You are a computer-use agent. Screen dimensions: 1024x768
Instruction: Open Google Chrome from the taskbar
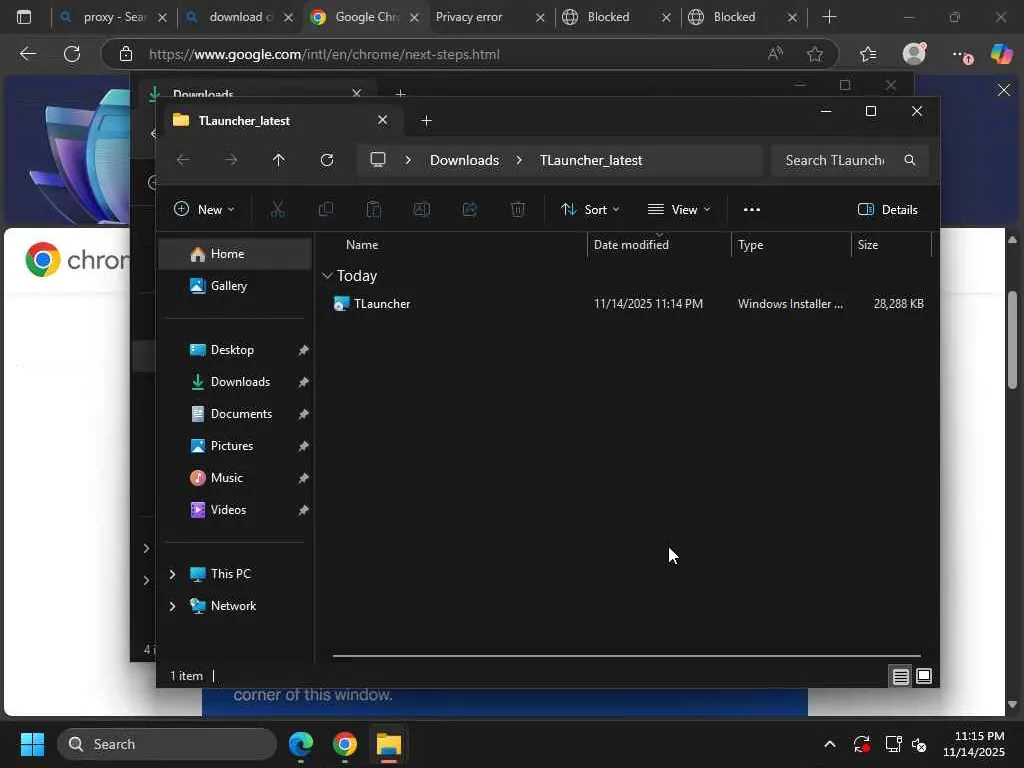coord(344,744)
